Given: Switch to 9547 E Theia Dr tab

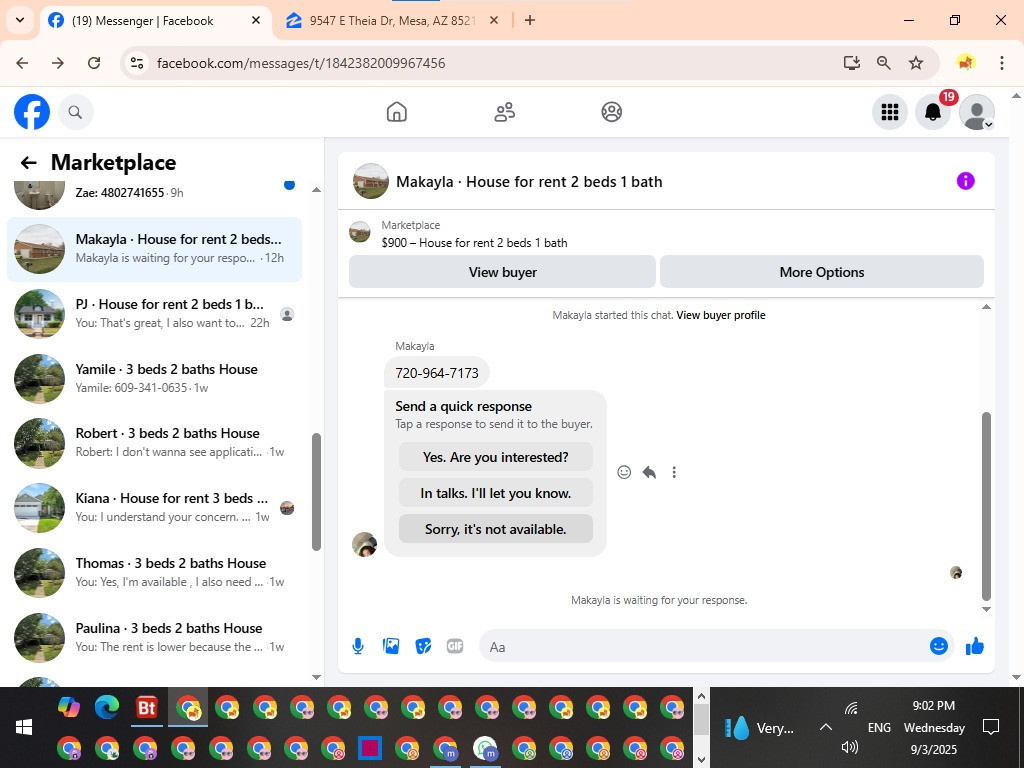Looking at the screenshot, I should 392,21.
